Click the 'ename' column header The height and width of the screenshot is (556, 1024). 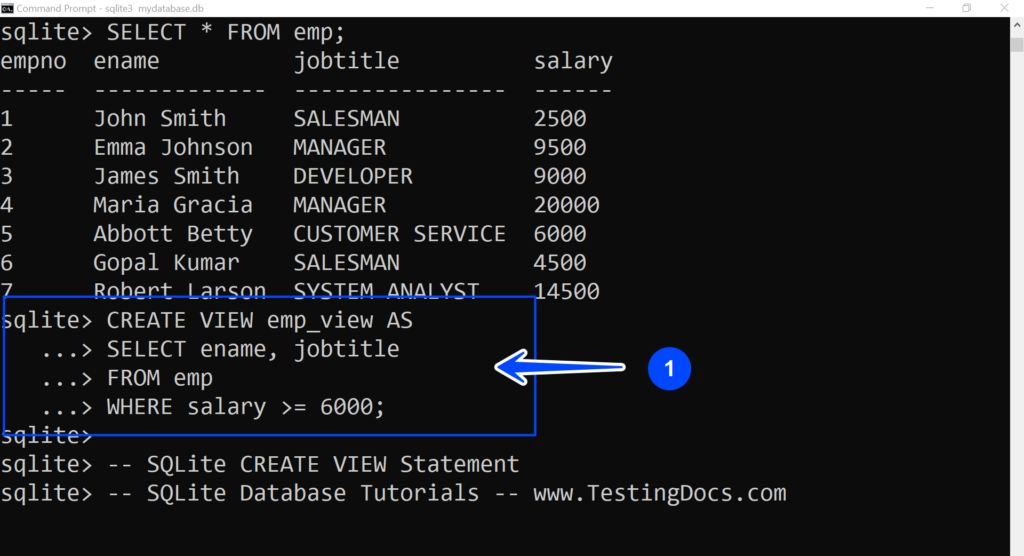pos(126,61)
